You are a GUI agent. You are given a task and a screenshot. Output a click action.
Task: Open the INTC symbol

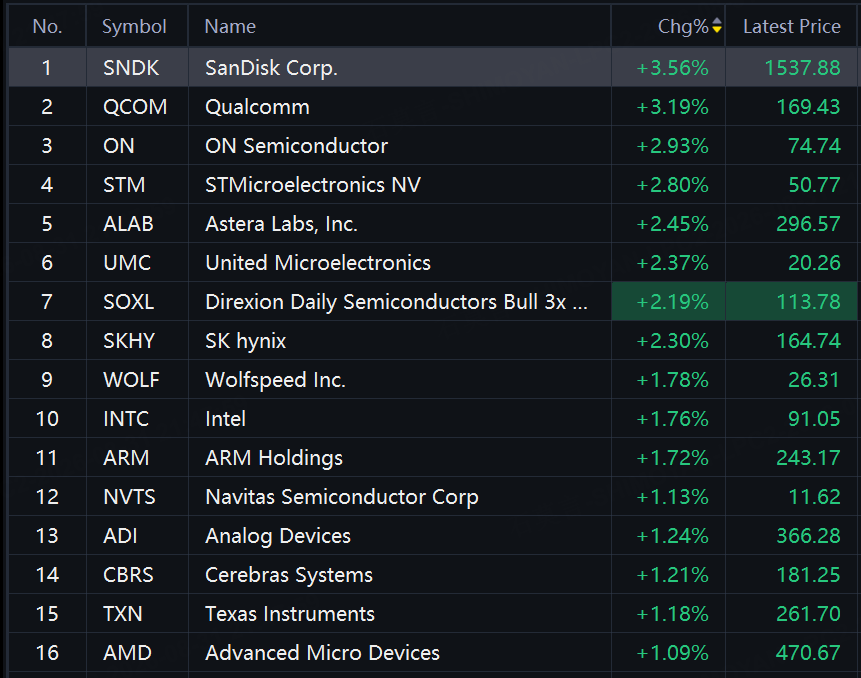[126, 419]
